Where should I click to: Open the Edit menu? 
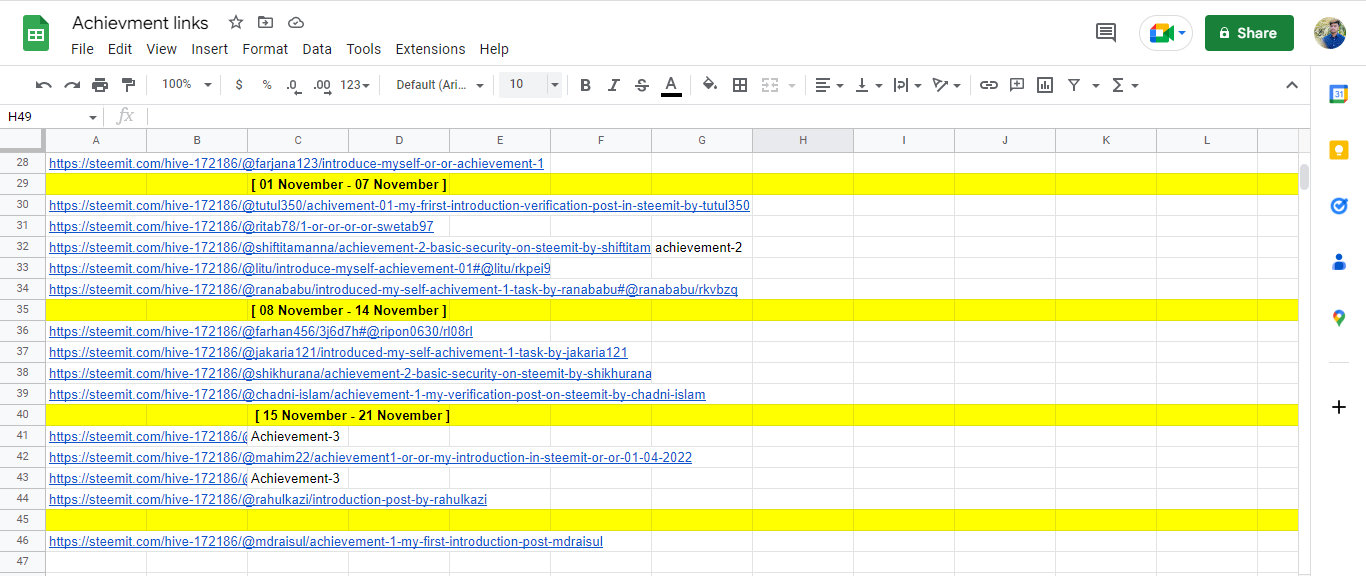coord(120,49)
